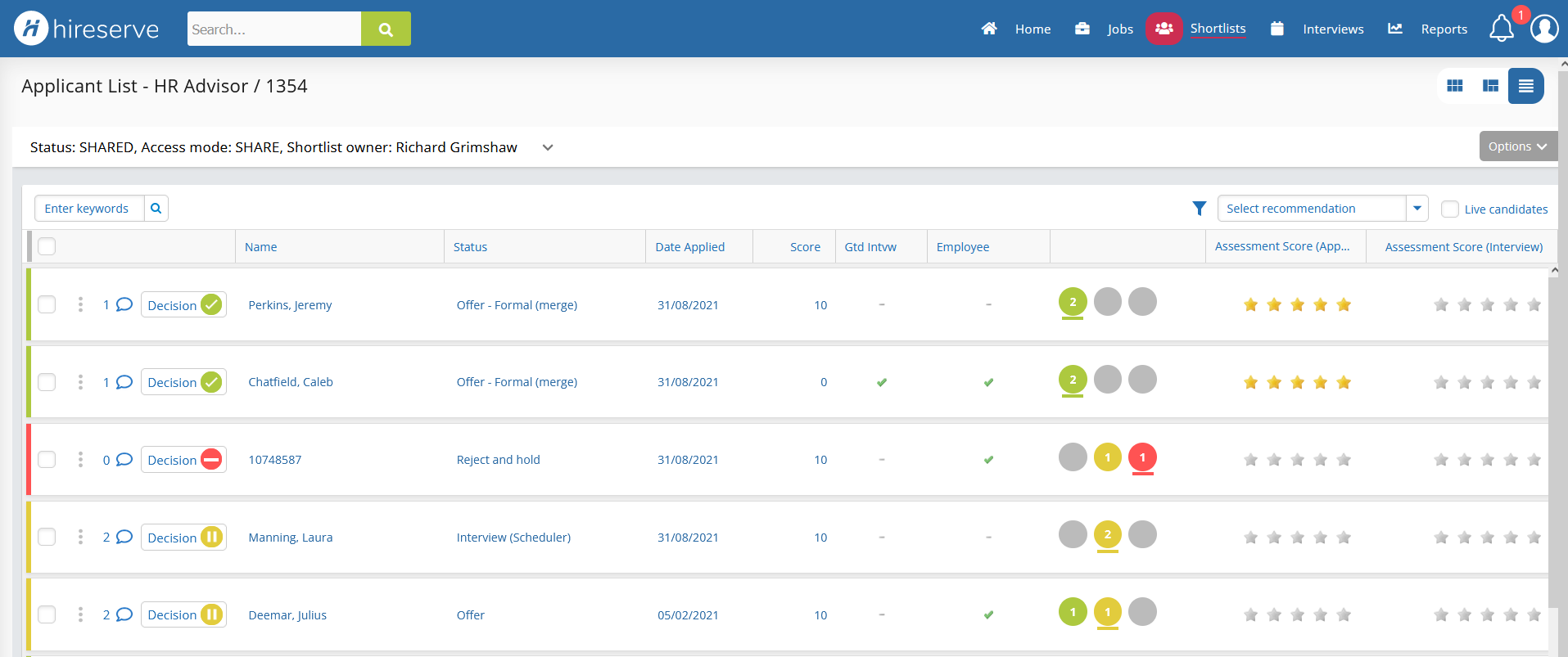This screenshot has width=1568, height=657.
Task: Open Perkins, Jeremy applicant link
Action: click(x=290, y=305)
